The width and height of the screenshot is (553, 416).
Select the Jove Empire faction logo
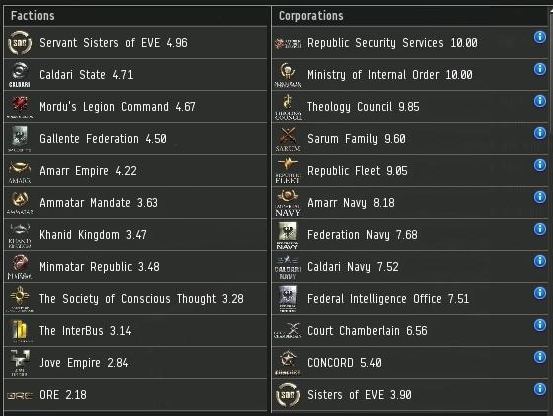[20, 363]
